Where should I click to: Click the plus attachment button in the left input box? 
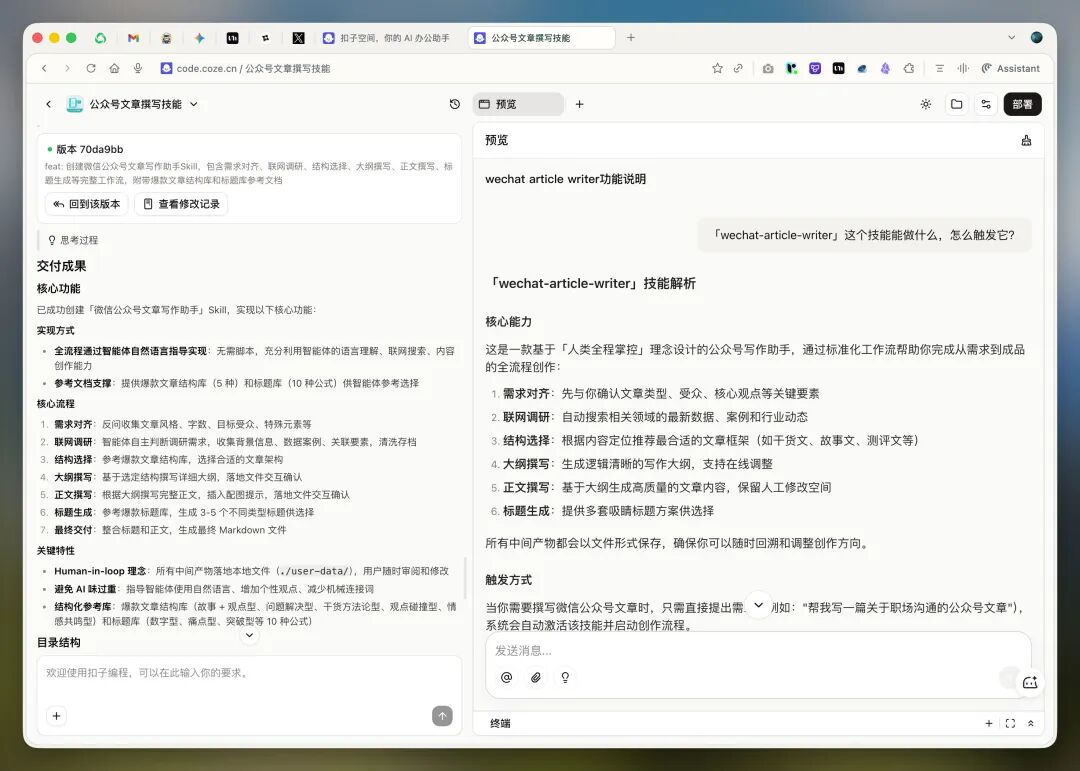[56, 716]
